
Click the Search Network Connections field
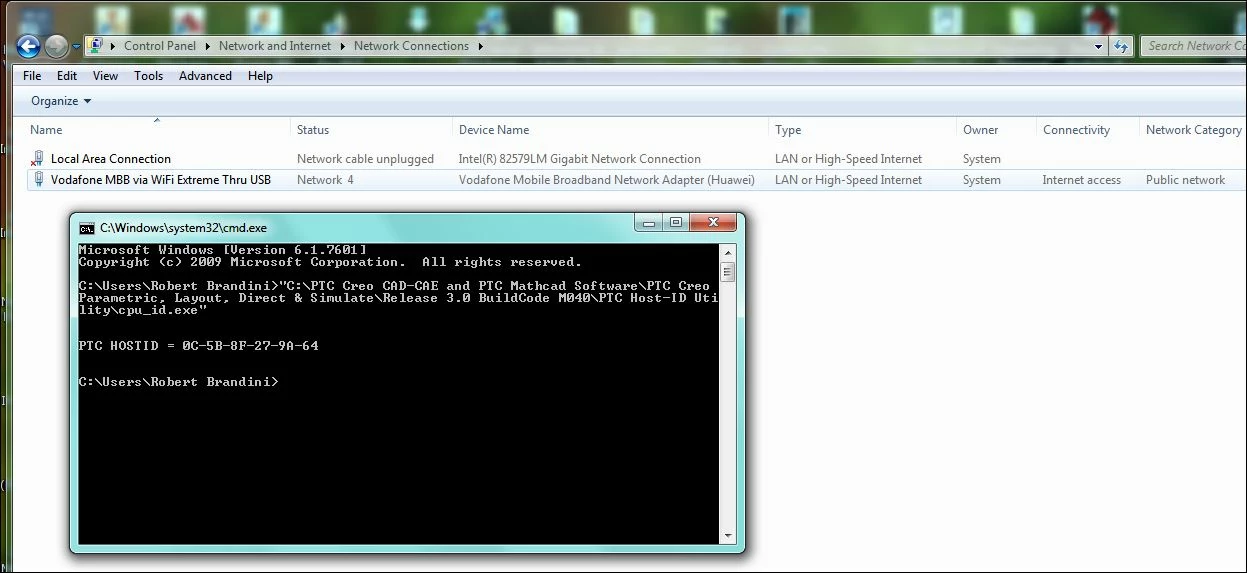pos(1192,46)
